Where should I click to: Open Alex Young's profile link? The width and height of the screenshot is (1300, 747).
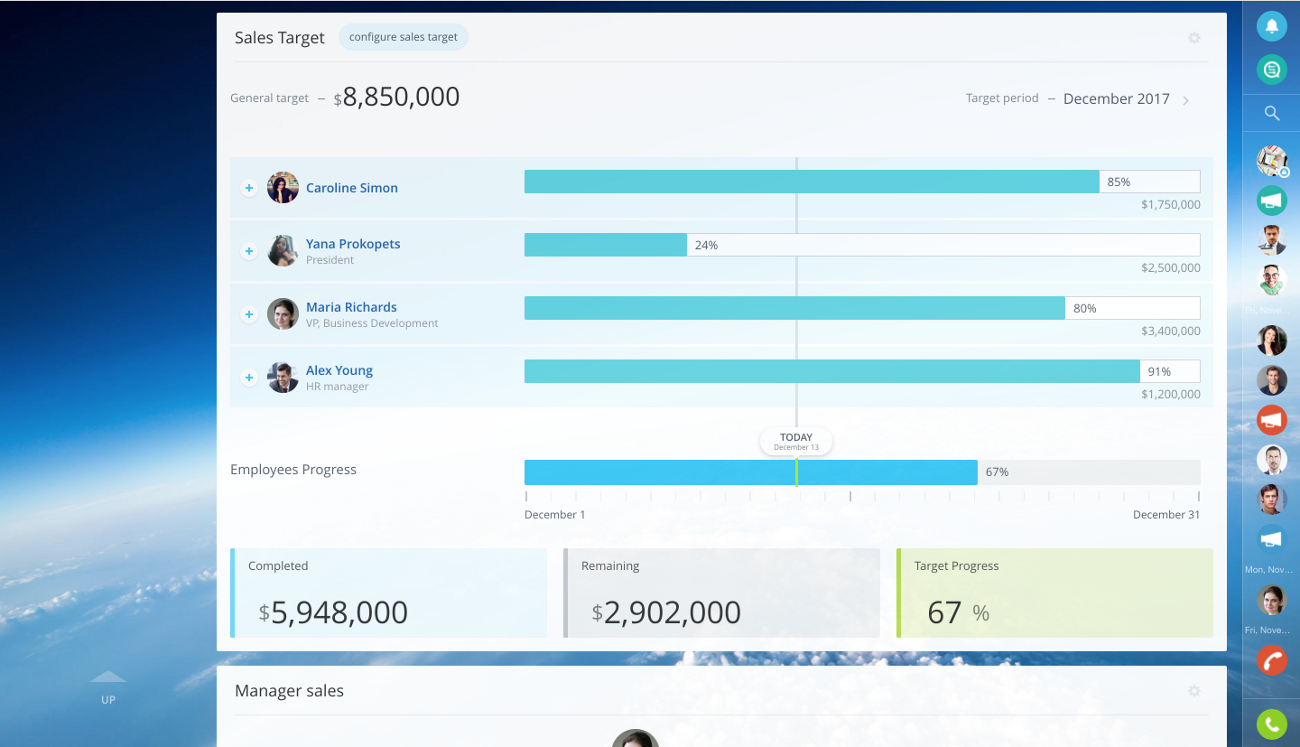339,370
